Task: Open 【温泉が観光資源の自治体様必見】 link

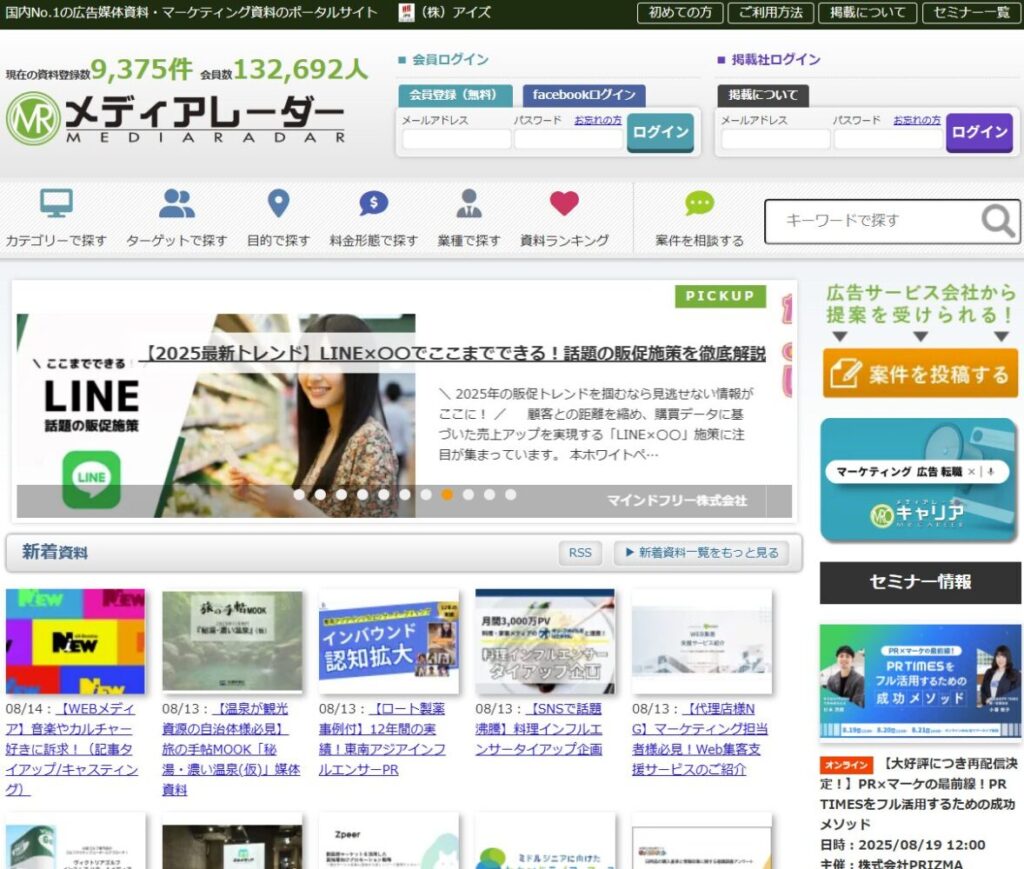Action: point(231,749)
